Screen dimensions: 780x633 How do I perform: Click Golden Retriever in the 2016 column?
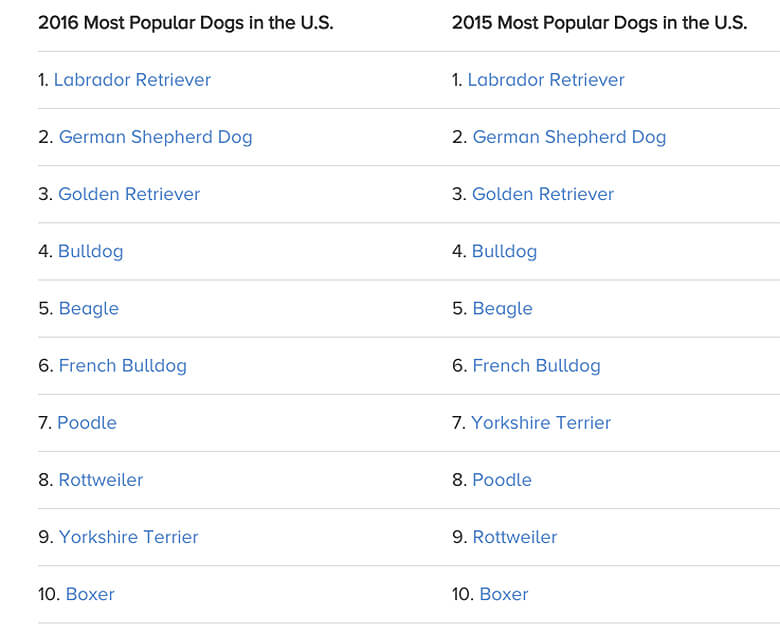pos(129,194)
